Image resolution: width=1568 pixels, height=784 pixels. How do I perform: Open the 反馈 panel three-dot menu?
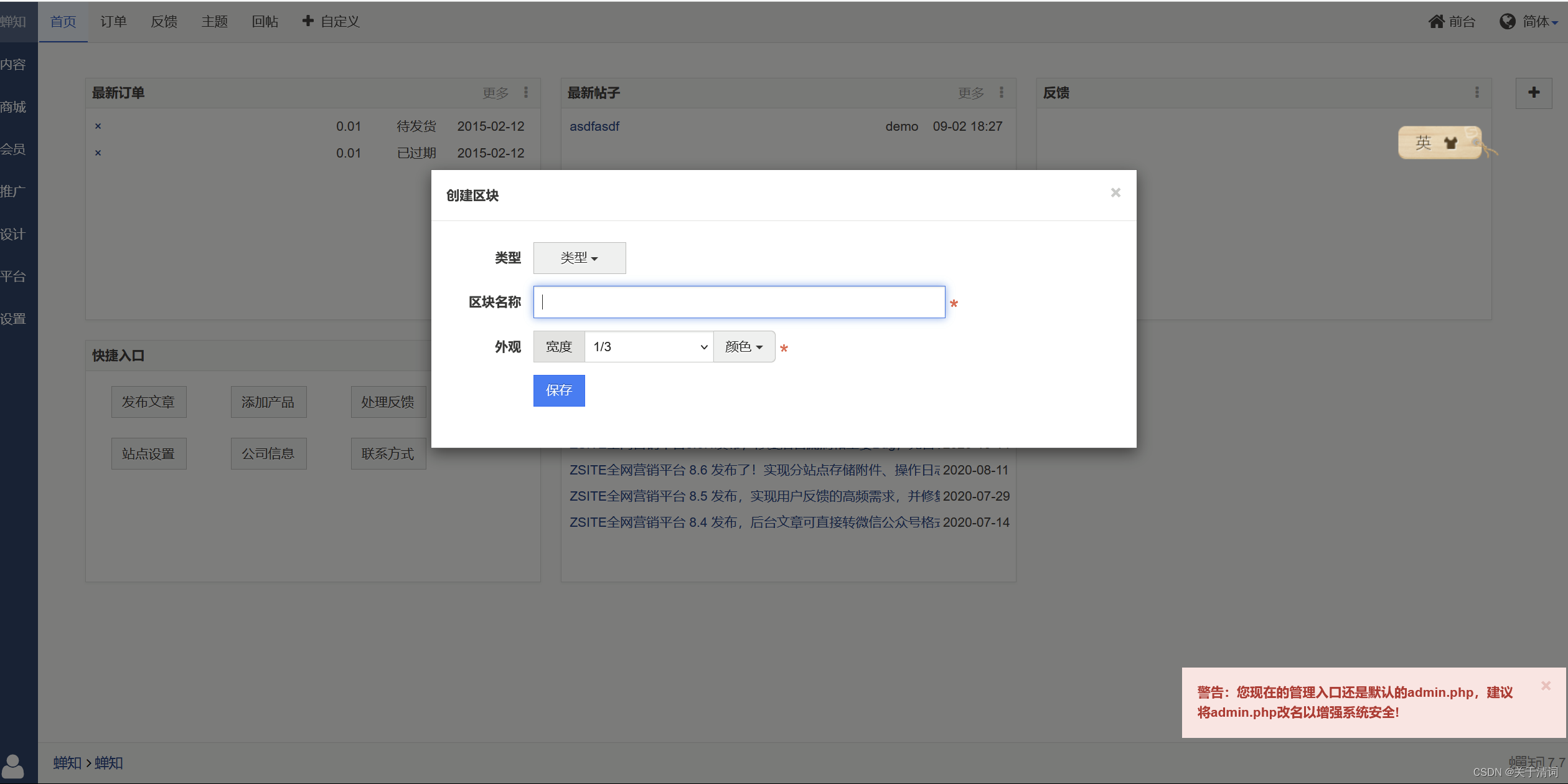click(x=1476, y=93)
